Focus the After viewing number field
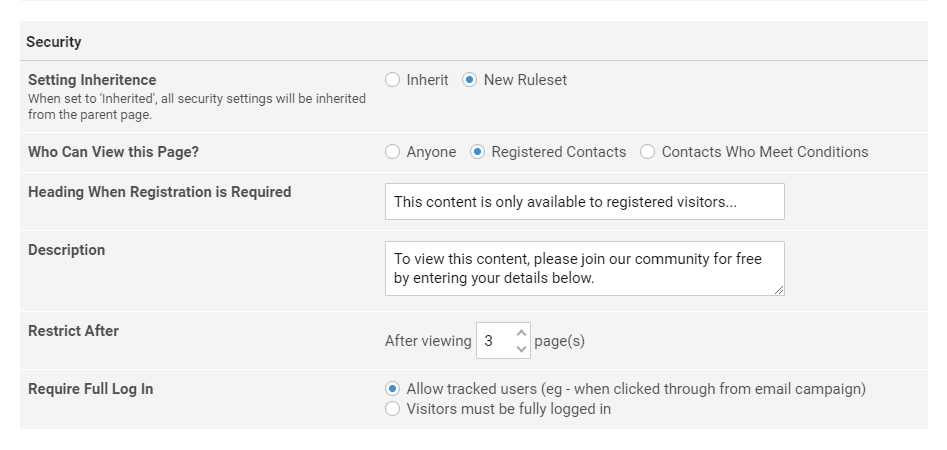 click(x=494, y=341)
